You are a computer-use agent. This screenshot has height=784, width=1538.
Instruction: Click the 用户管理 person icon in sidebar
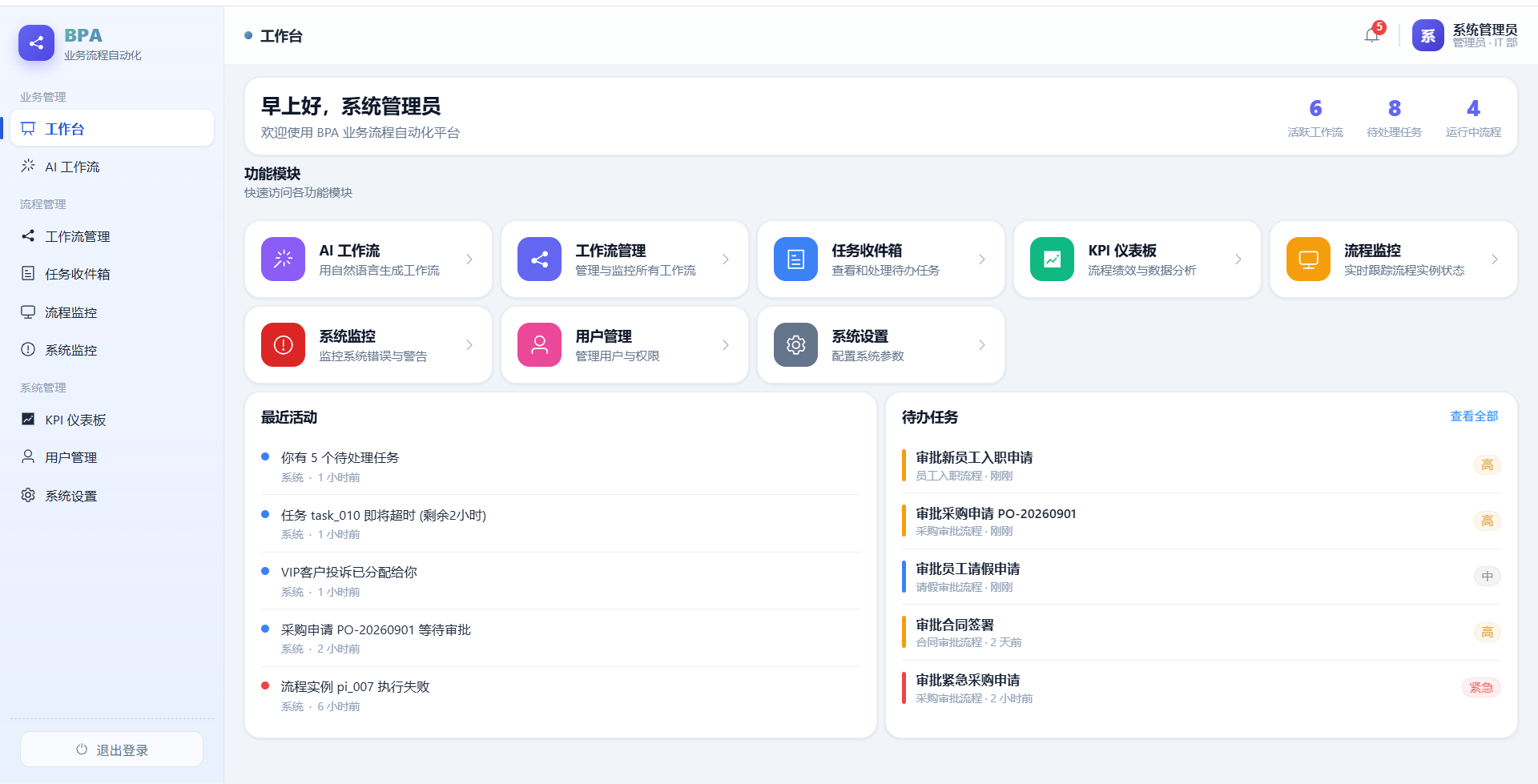(28, 456)
